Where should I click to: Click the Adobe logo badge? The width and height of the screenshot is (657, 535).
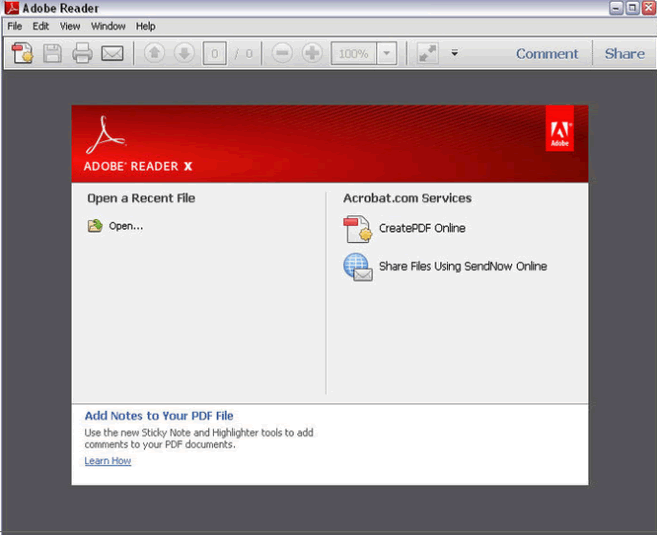[559, 128]
